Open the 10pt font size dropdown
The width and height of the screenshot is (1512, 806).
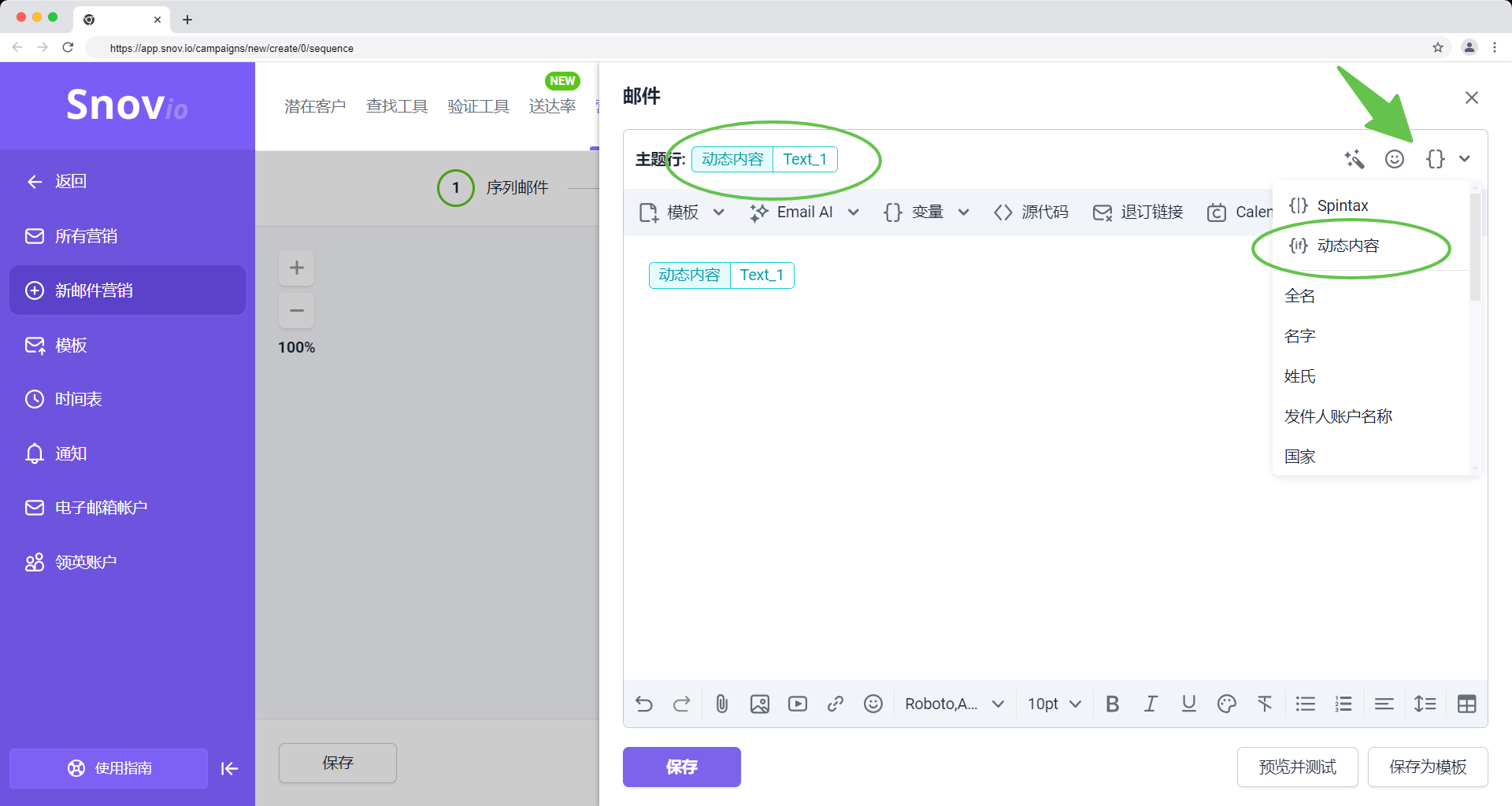tap(1054, 704)
